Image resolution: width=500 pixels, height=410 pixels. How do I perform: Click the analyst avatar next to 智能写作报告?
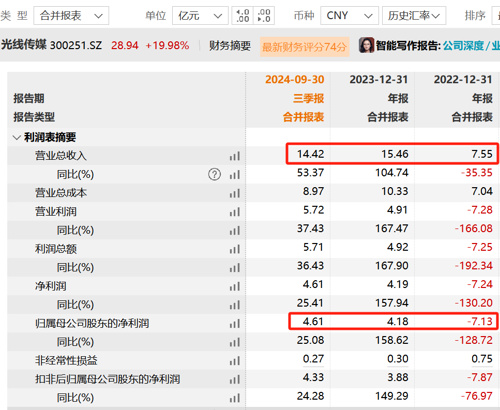pyautogui.click(x=366, y=45)
